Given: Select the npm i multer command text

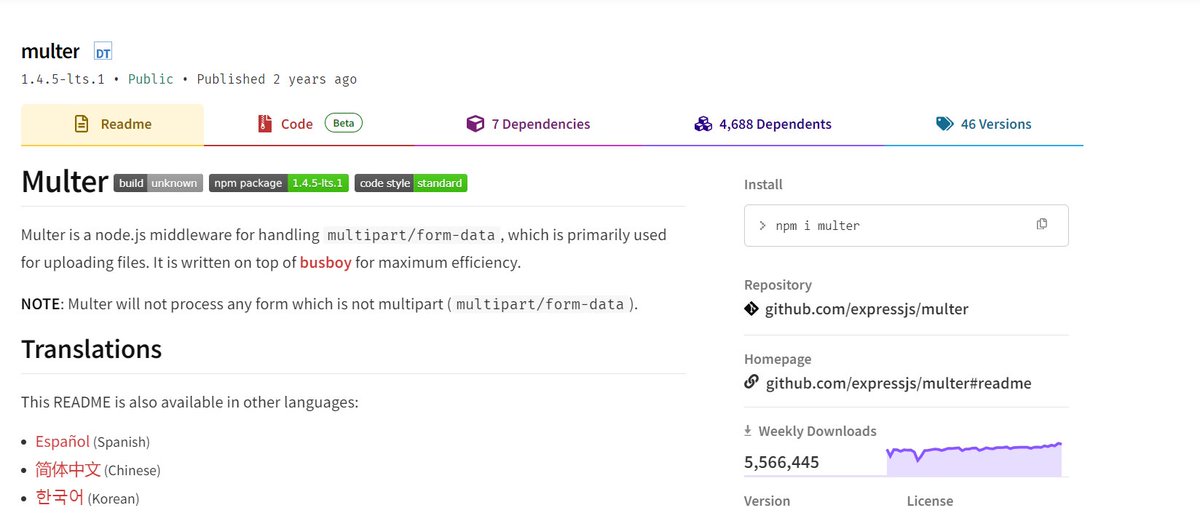Looking at the screenshot, I should [x=817, y=226].
